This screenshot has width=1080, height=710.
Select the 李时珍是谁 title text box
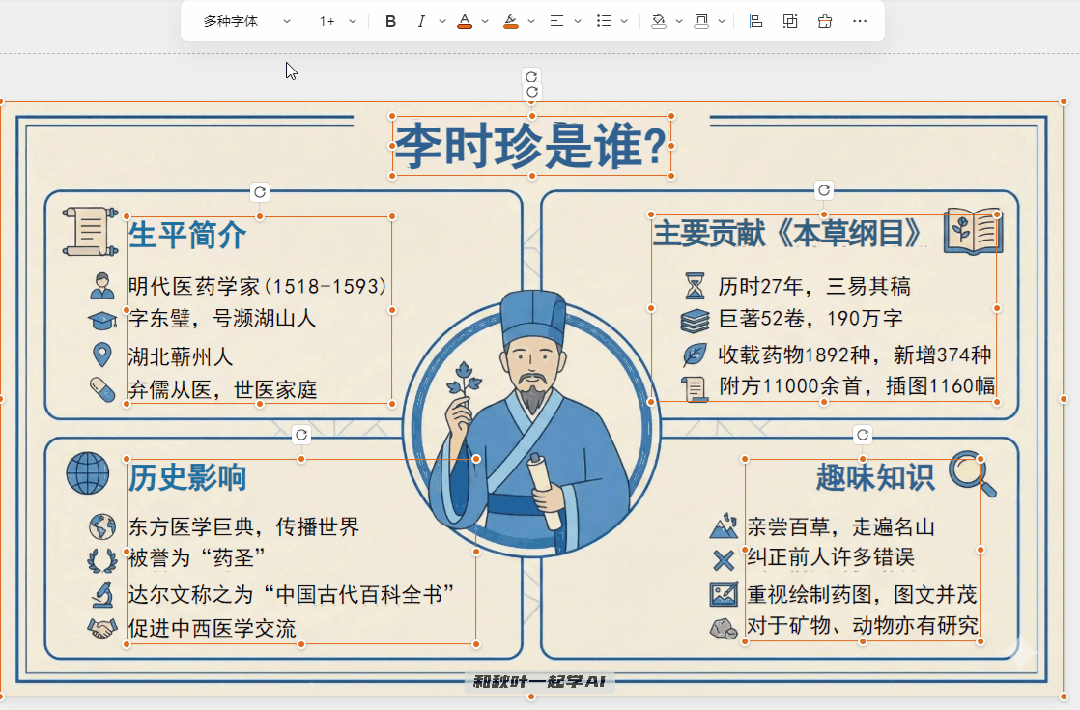(x=531, y=143)
